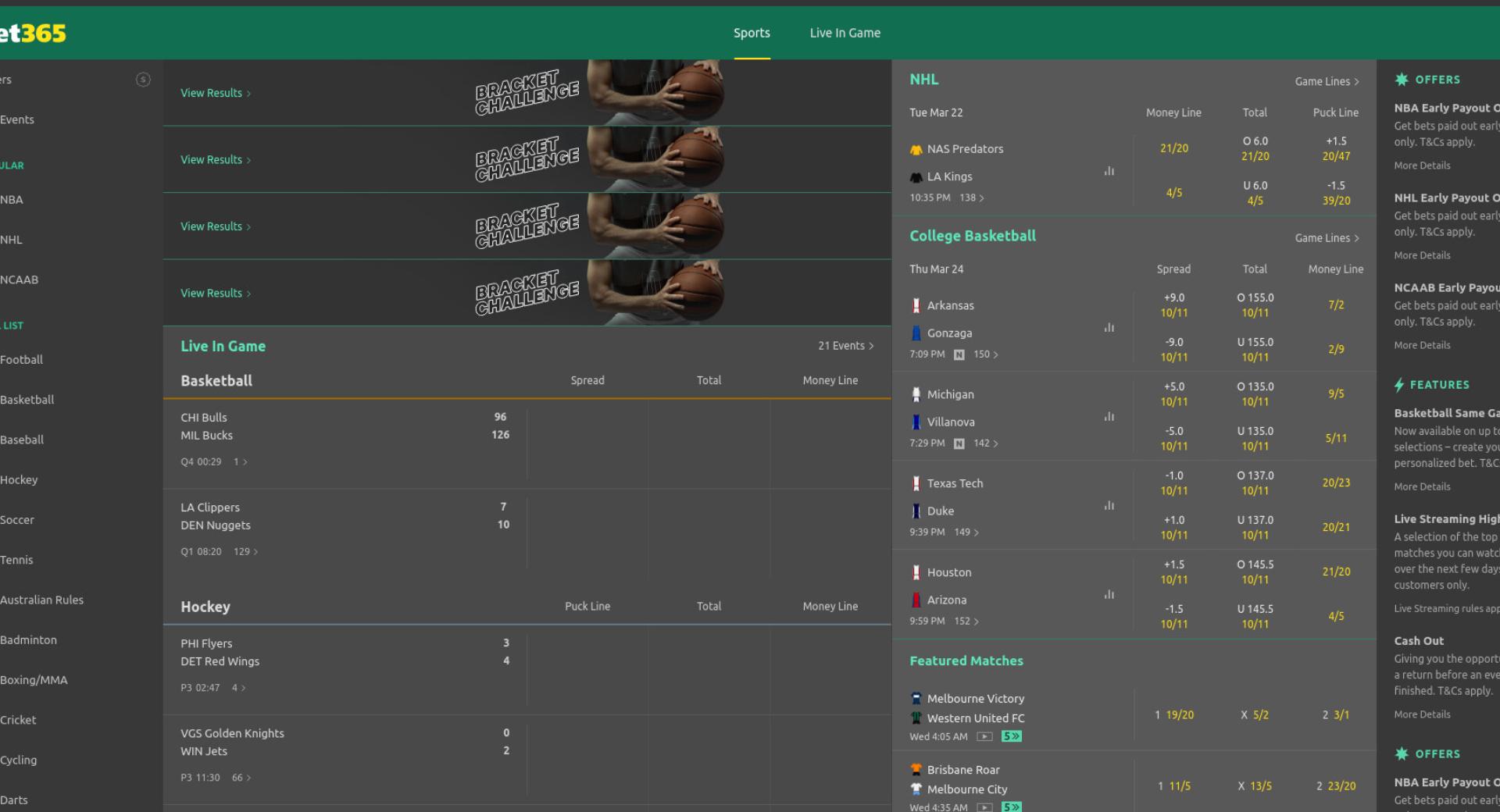Open CHI Bulls vs MIL Bucks live game
Viewport: 1500px width, 812px height.
tap(344, 443)
